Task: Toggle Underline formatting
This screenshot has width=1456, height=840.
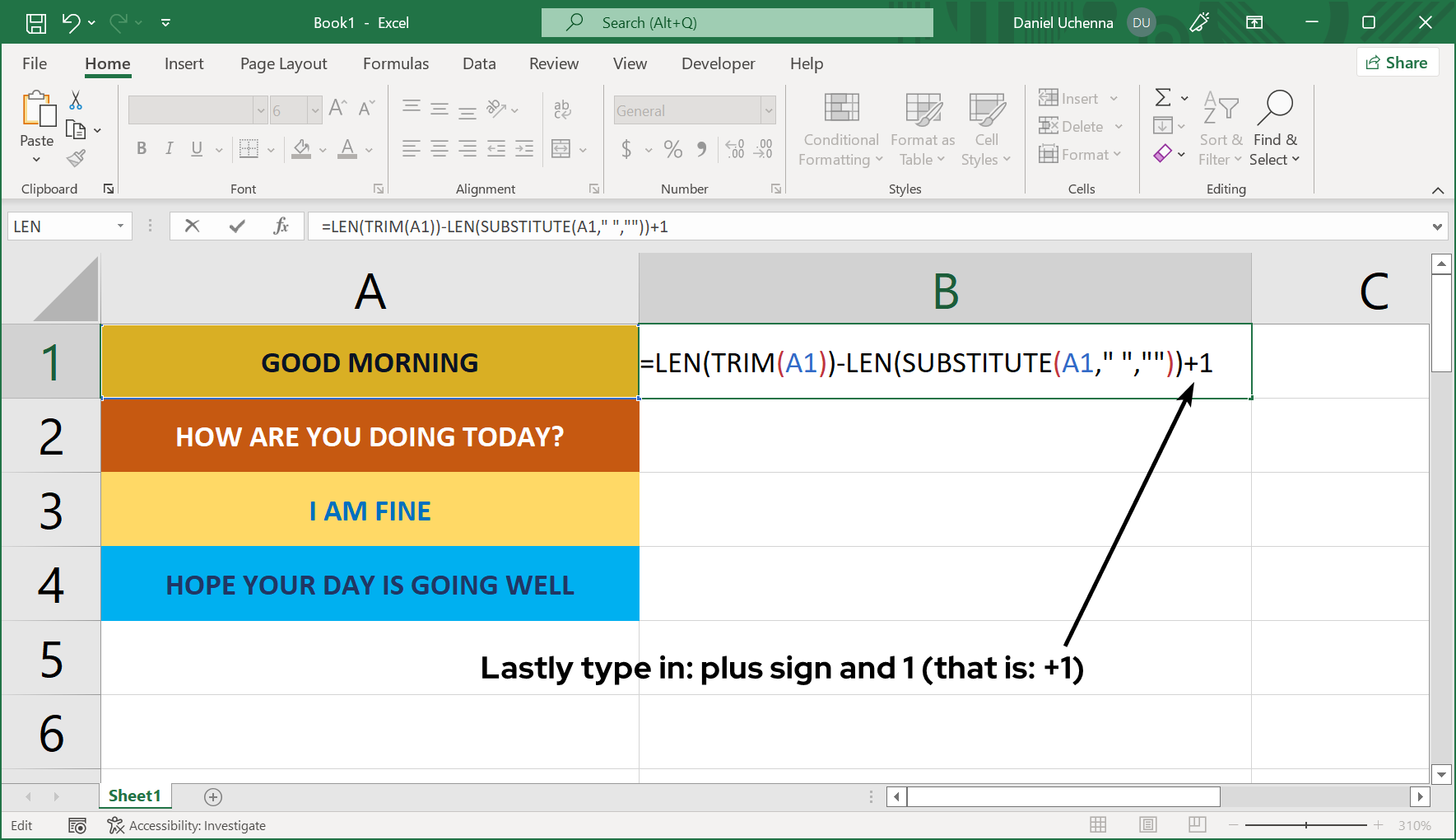Action: (196, 149)
